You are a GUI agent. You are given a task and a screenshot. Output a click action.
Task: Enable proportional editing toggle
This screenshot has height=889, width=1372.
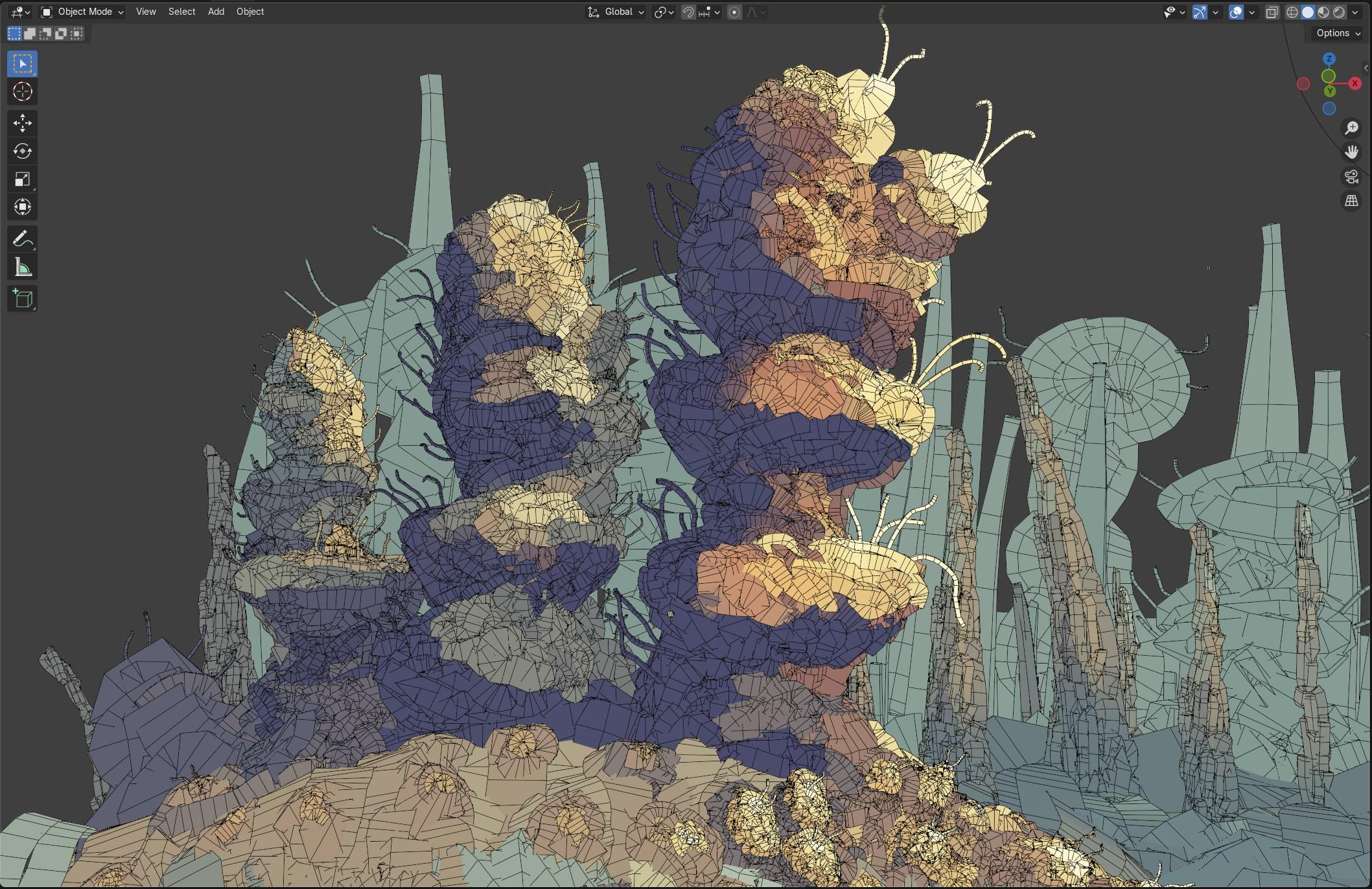(734, 12)
